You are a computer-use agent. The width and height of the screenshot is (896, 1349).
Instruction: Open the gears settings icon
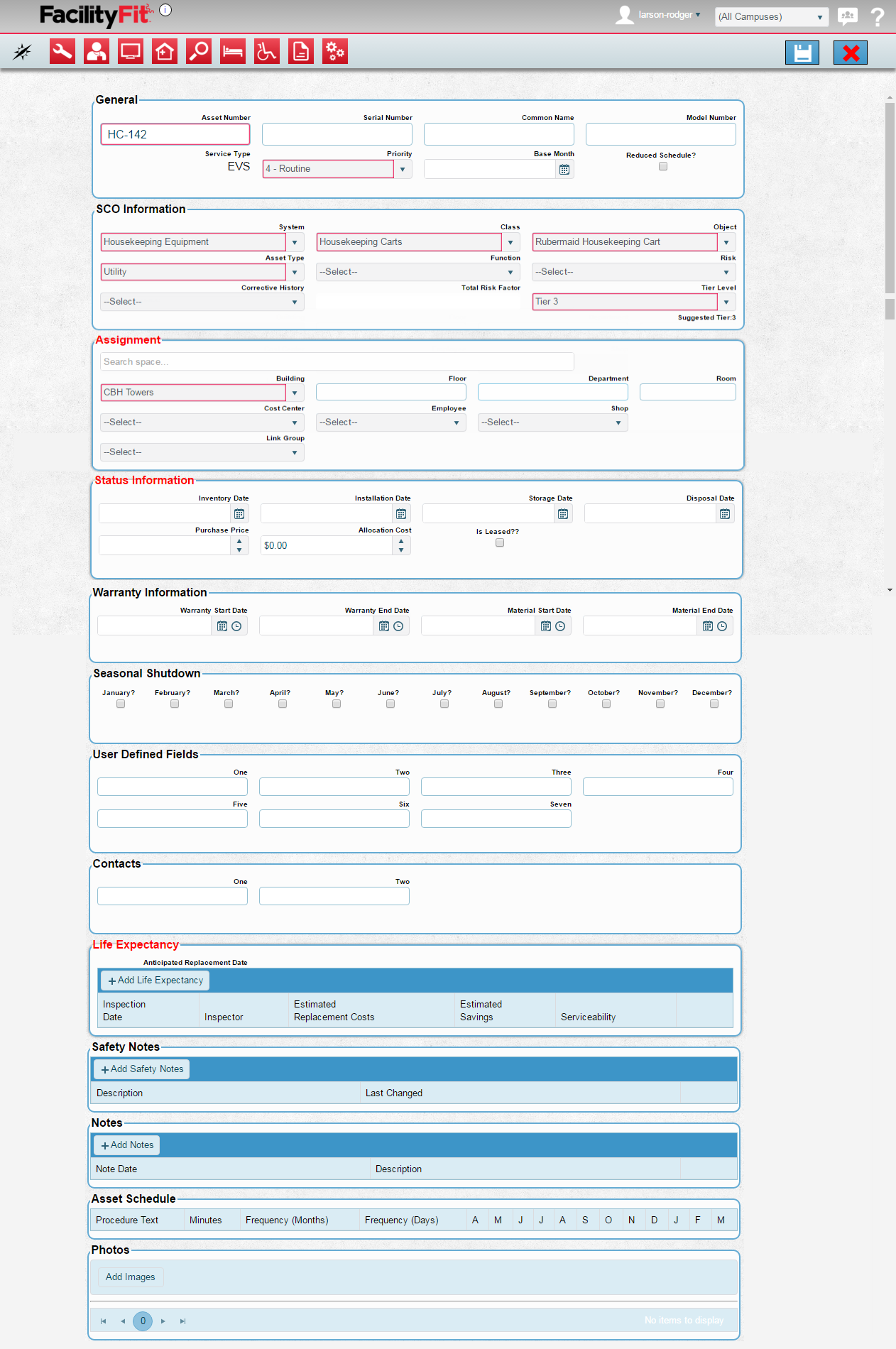point(335,52)
